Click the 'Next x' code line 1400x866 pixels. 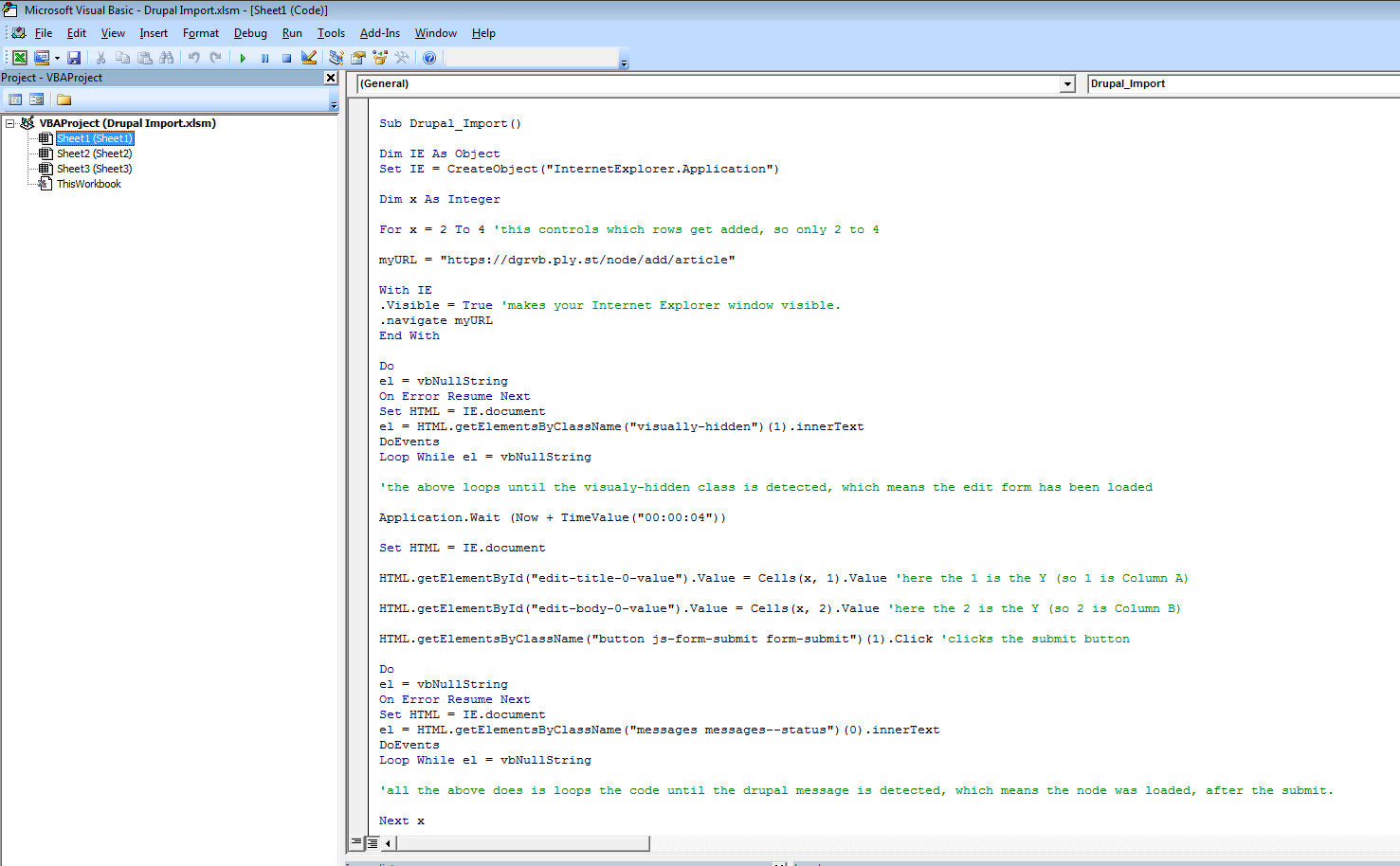coord(402,821)
